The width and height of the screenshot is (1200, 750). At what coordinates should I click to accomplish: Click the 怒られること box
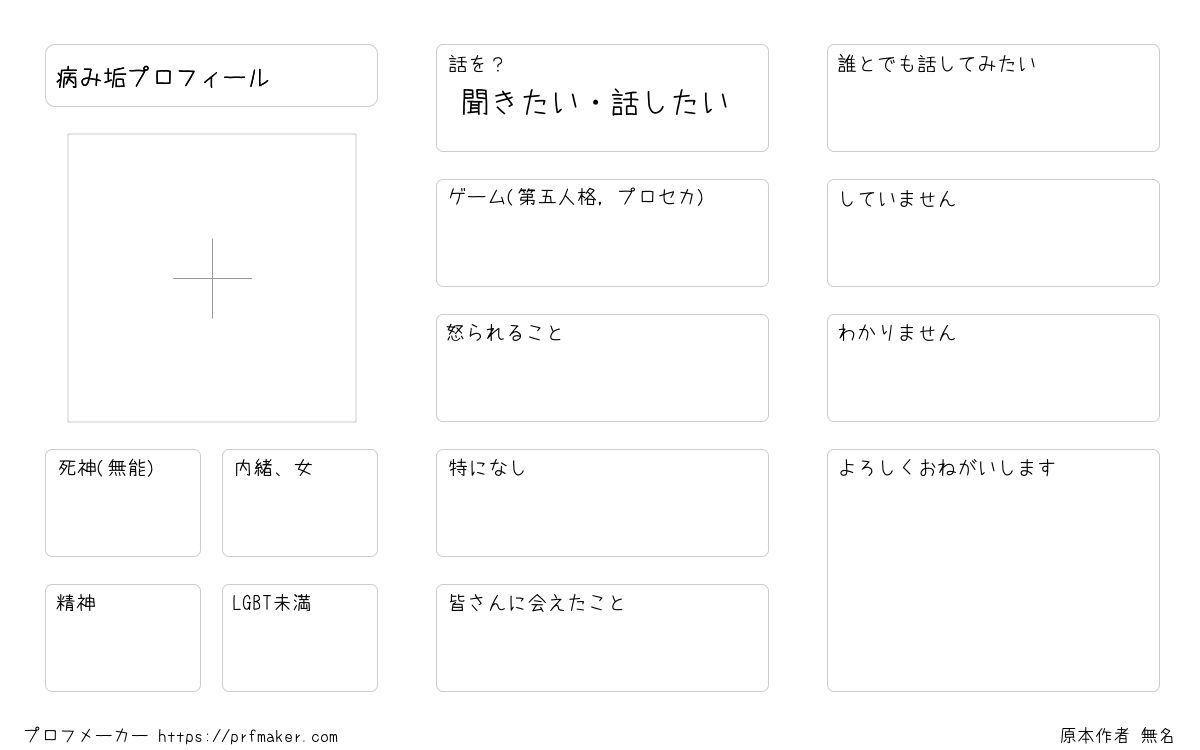602,368
